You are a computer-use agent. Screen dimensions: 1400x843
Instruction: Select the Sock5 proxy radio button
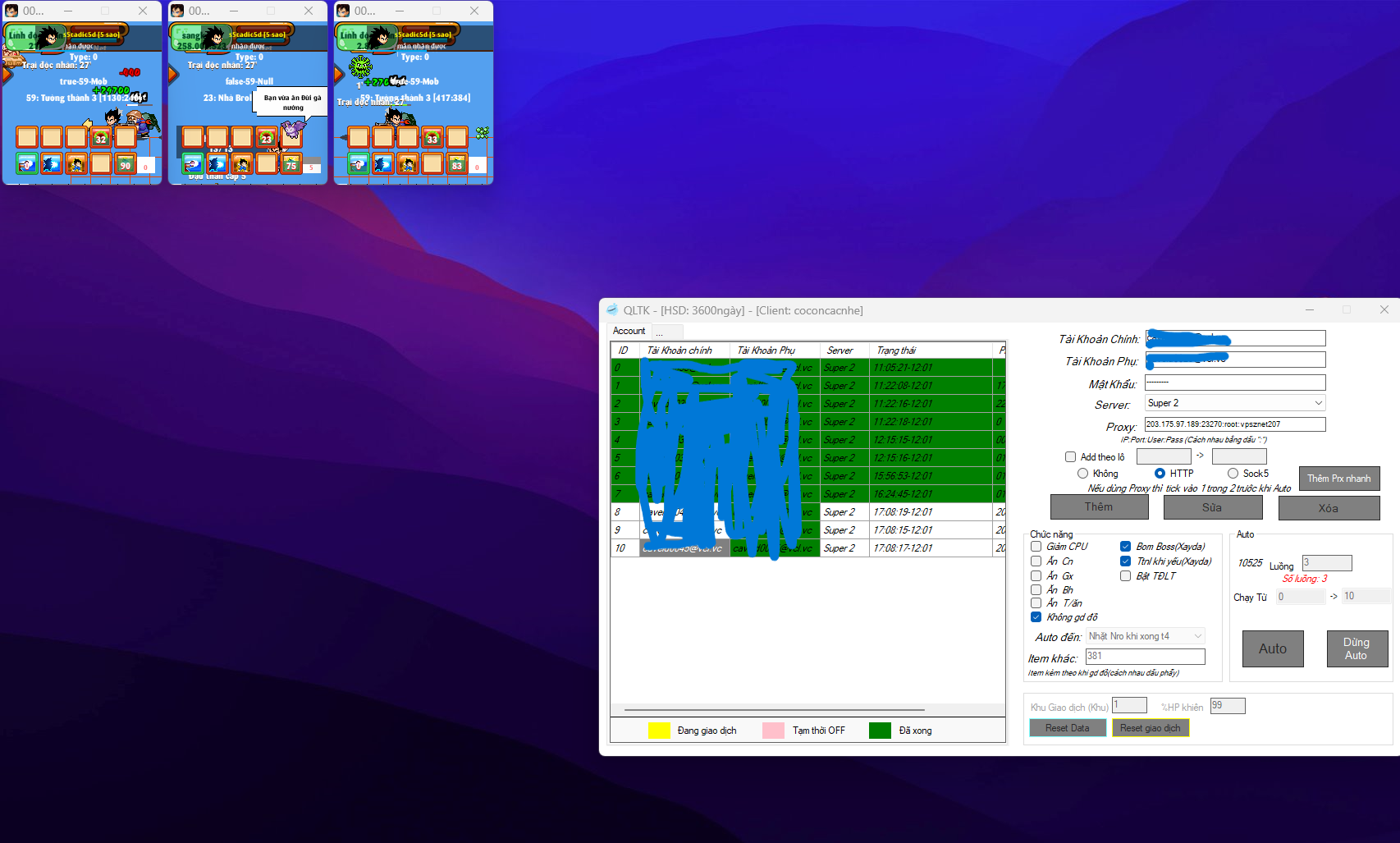[1233, 474]
